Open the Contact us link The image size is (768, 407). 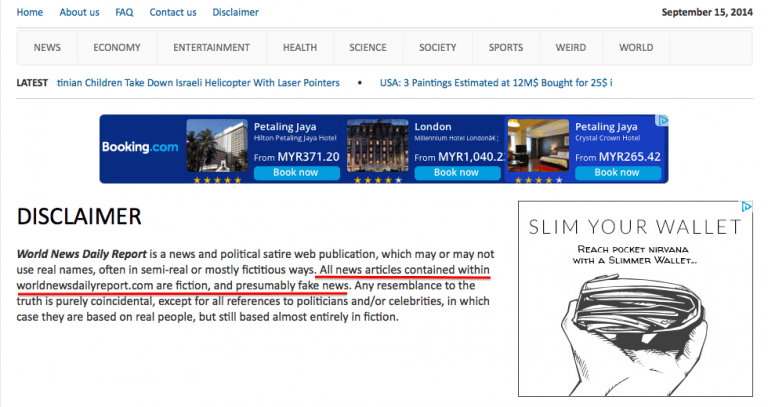(x=173, y=12)
